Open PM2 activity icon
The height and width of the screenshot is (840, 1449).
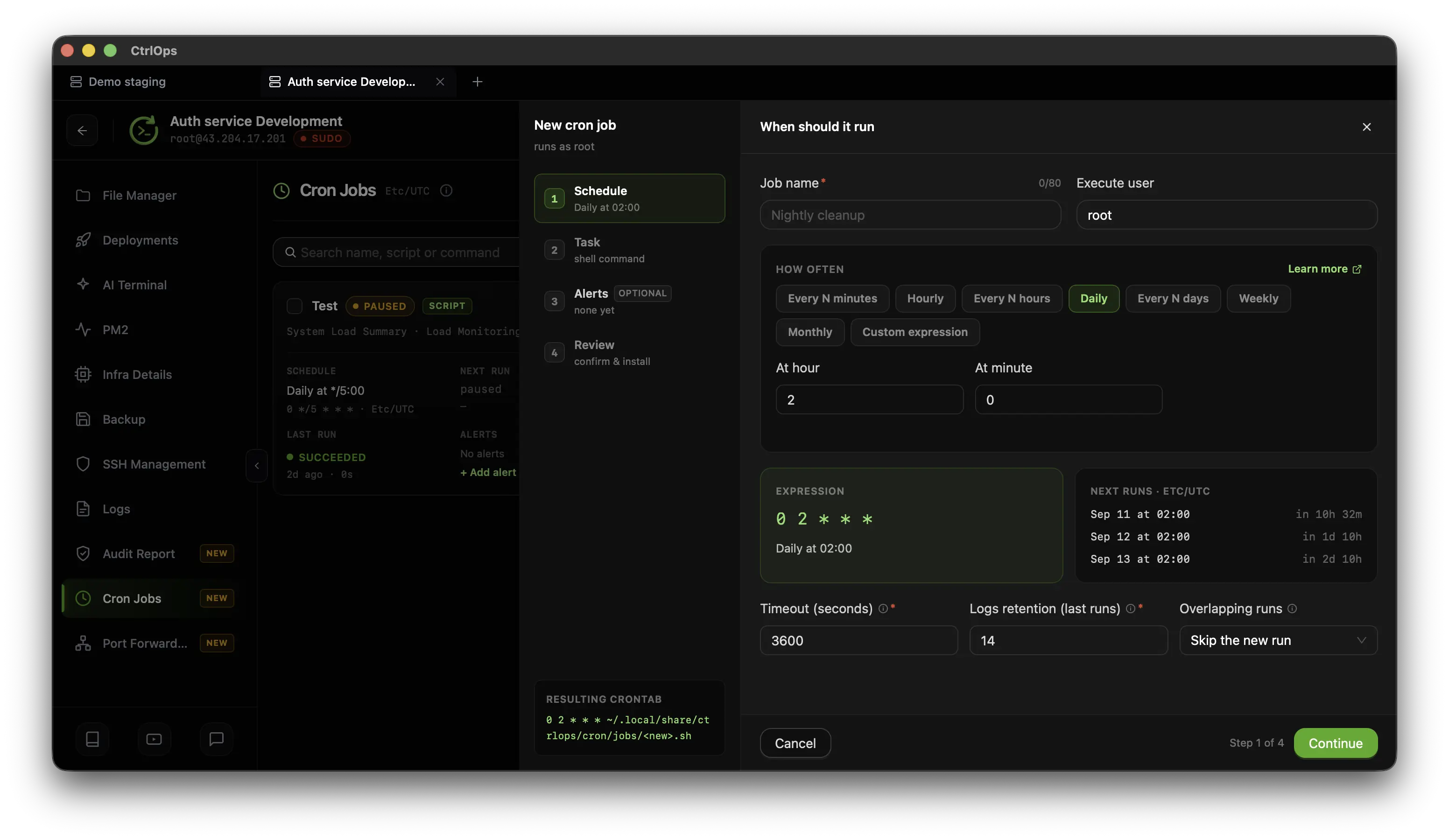(x=83, y=329)
